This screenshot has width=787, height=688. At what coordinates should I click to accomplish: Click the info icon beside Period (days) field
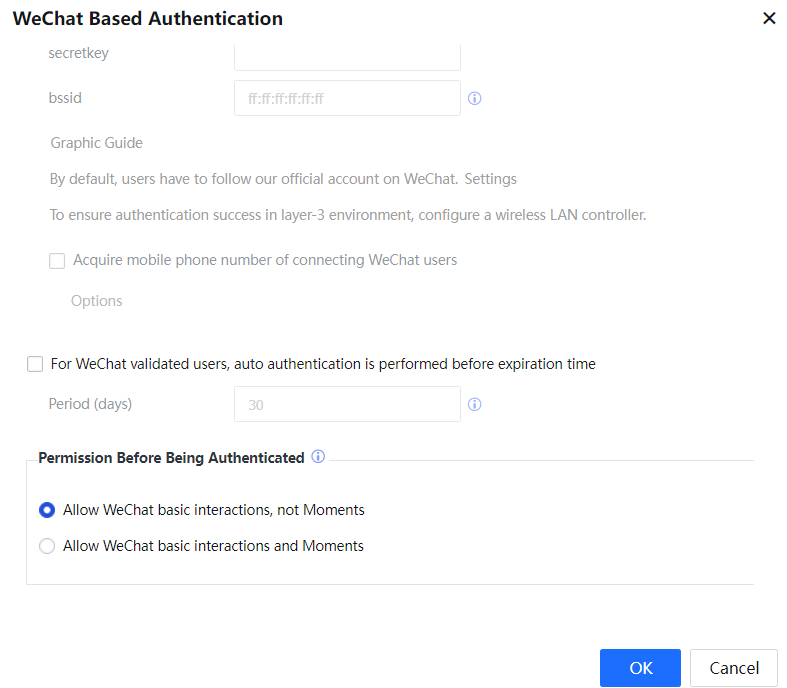click(x=475, y=405)
